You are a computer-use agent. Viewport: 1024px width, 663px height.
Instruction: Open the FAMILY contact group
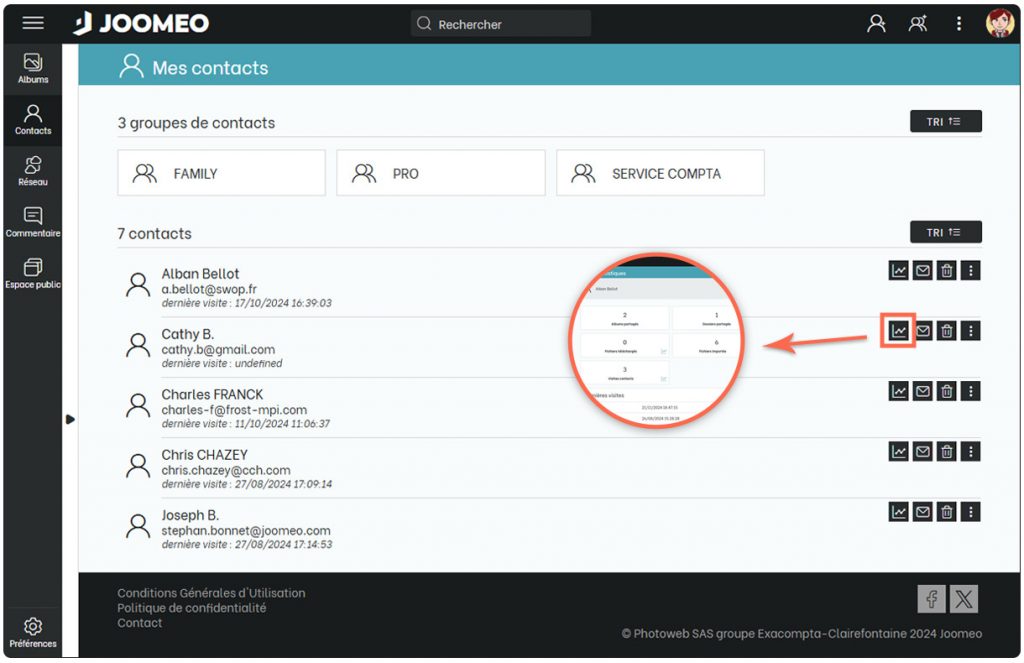pyautogui.click(x=221, y=173)
